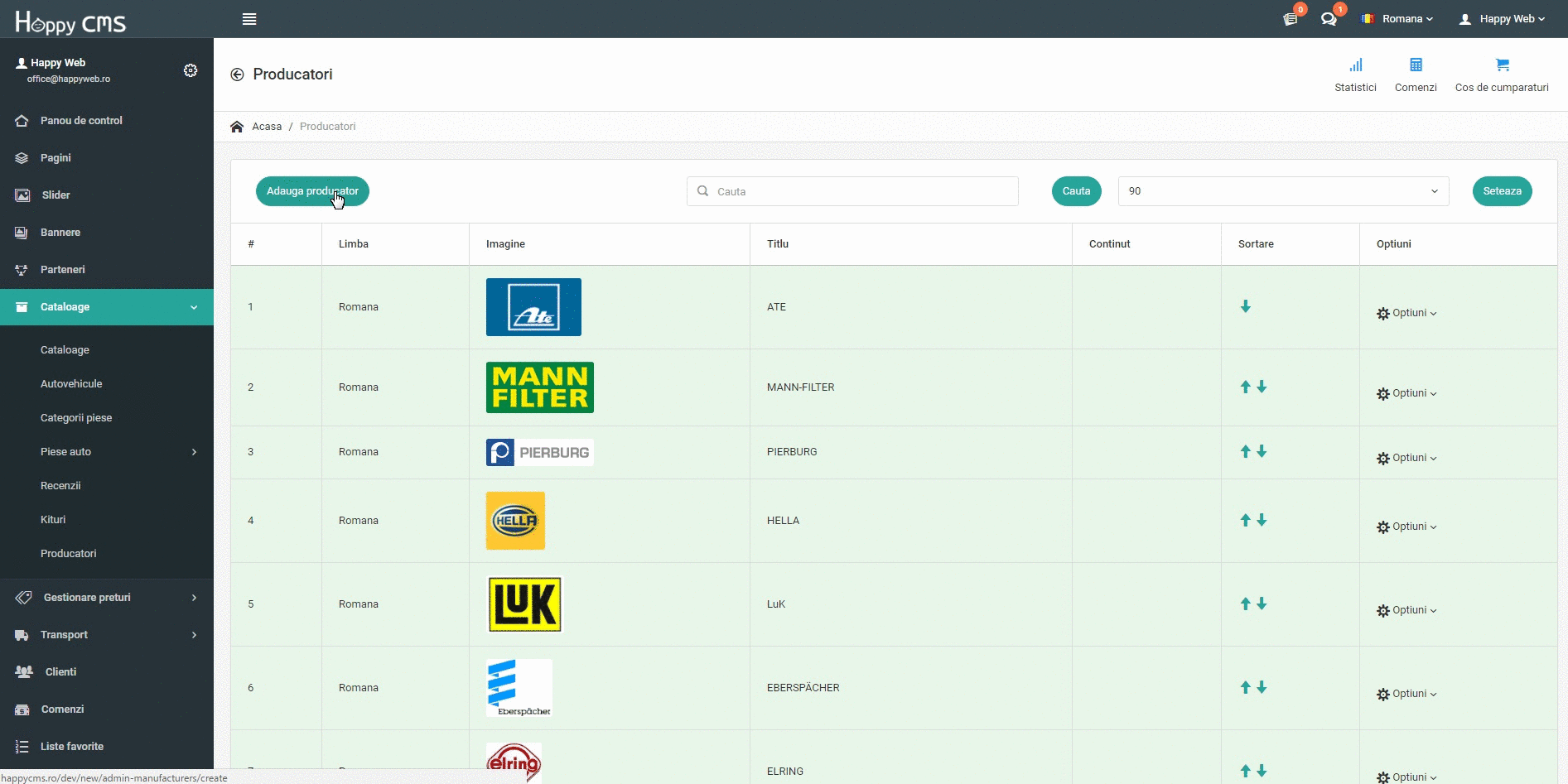Click the Seteaza button
This screenshot has width=1568, height=784.
[1502, 191]
